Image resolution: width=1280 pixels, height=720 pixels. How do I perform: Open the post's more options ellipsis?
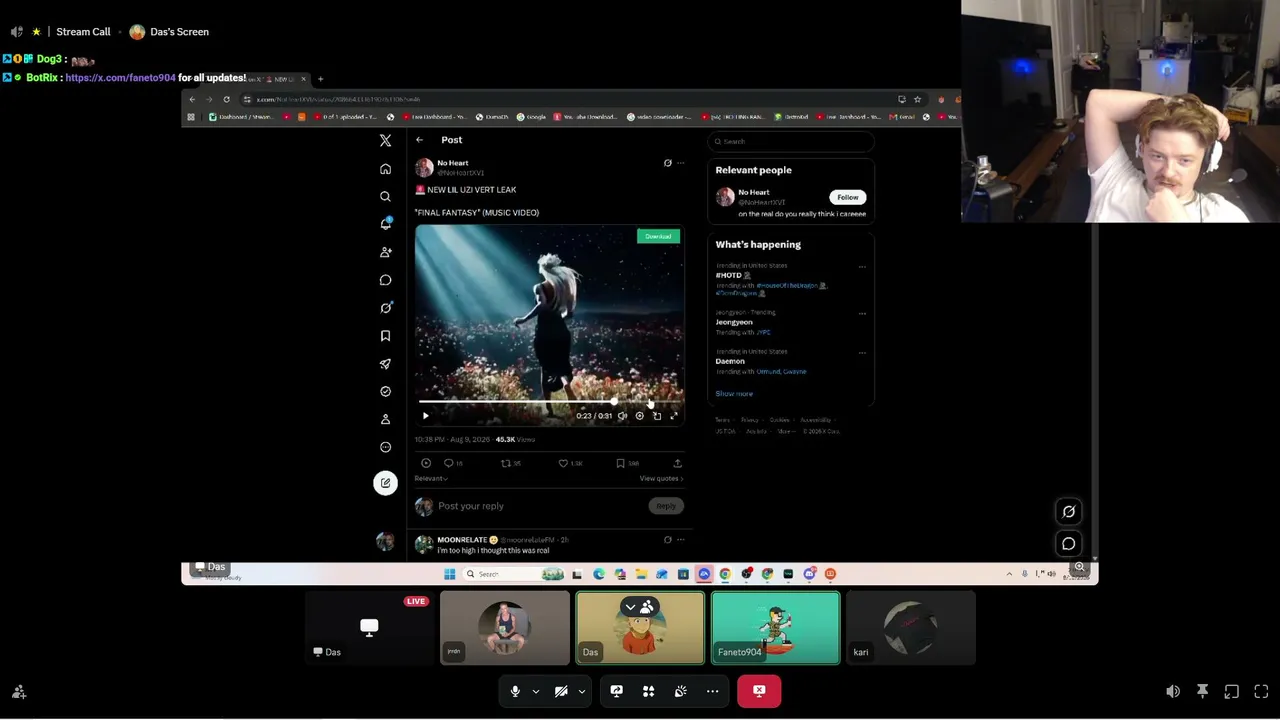[681, 163]
